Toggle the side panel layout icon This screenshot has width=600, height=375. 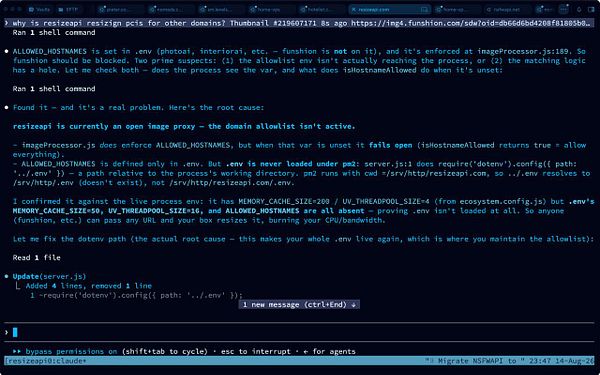tap(592, 10)
